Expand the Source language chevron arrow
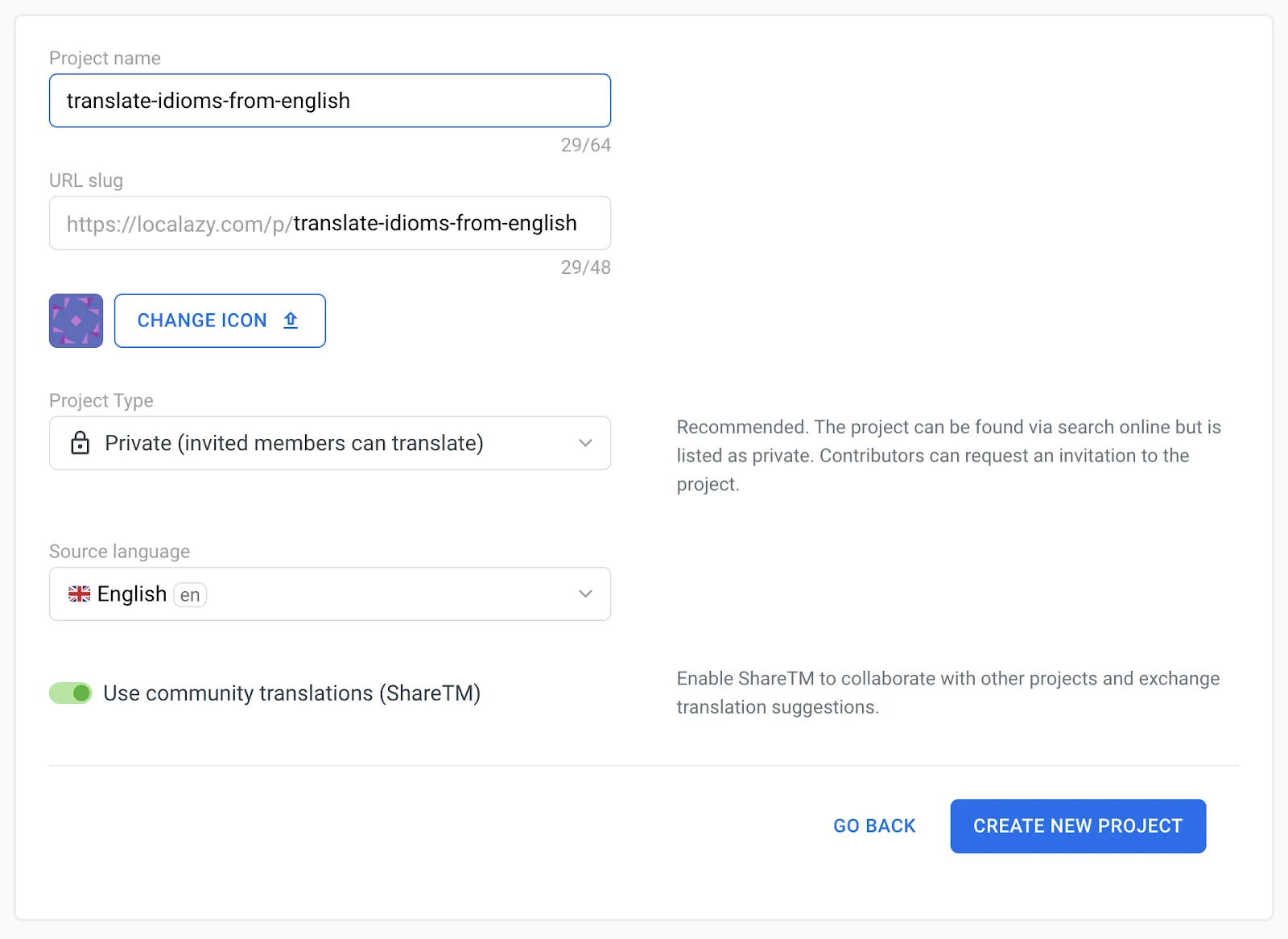Image resolution: width=1288 pixels, height=939 pixels. click(585, 594)
